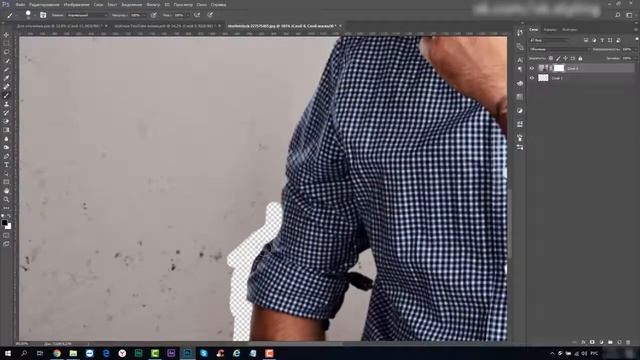The image size is (640, 360).
Task: Select the Lasso tool
Action: 6,52
